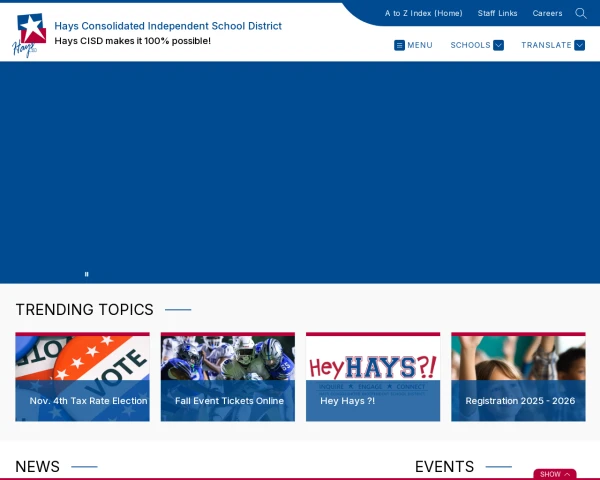Click the EVENTS section heading

tap(444, 466)
